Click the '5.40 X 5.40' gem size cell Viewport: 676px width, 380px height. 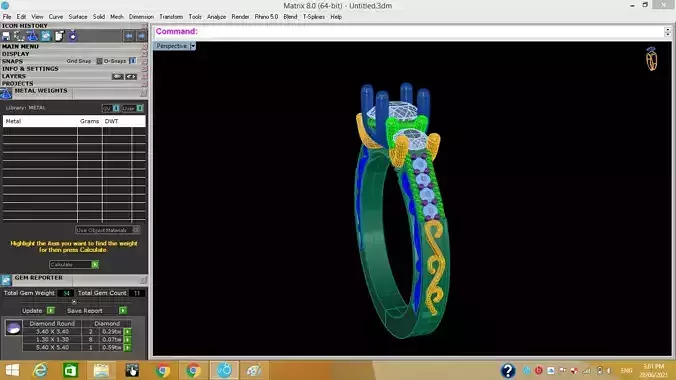(x=52, y=347)
